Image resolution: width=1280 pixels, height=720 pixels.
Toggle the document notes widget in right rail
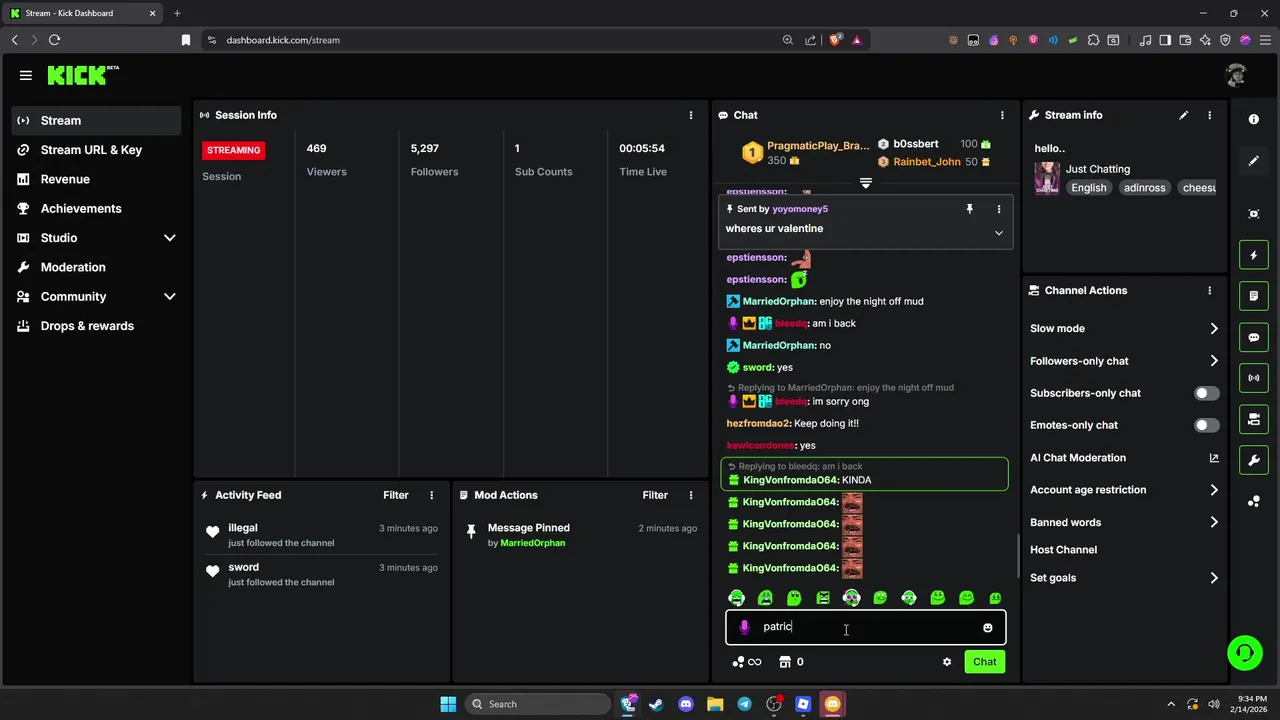[1254, 296]
